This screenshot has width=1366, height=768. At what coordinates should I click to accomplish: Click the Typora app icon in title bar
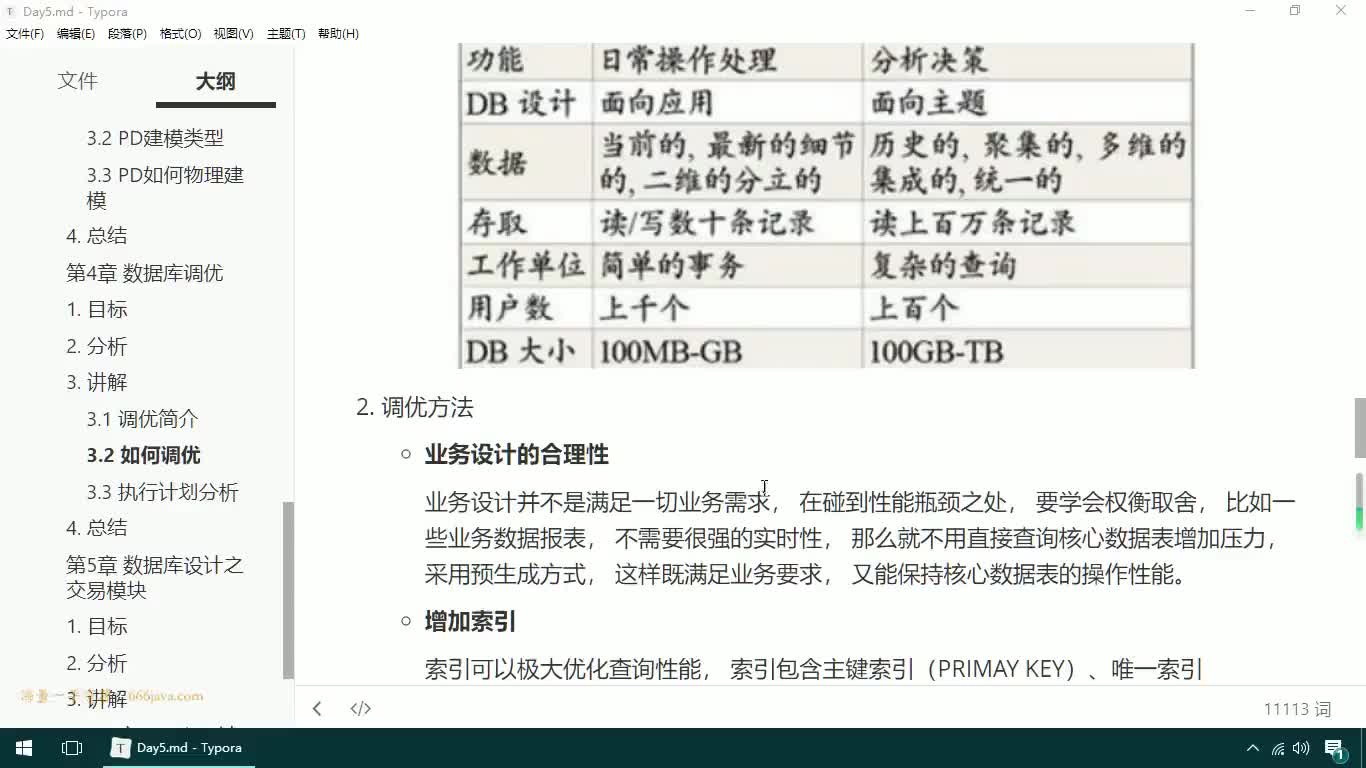11,11
